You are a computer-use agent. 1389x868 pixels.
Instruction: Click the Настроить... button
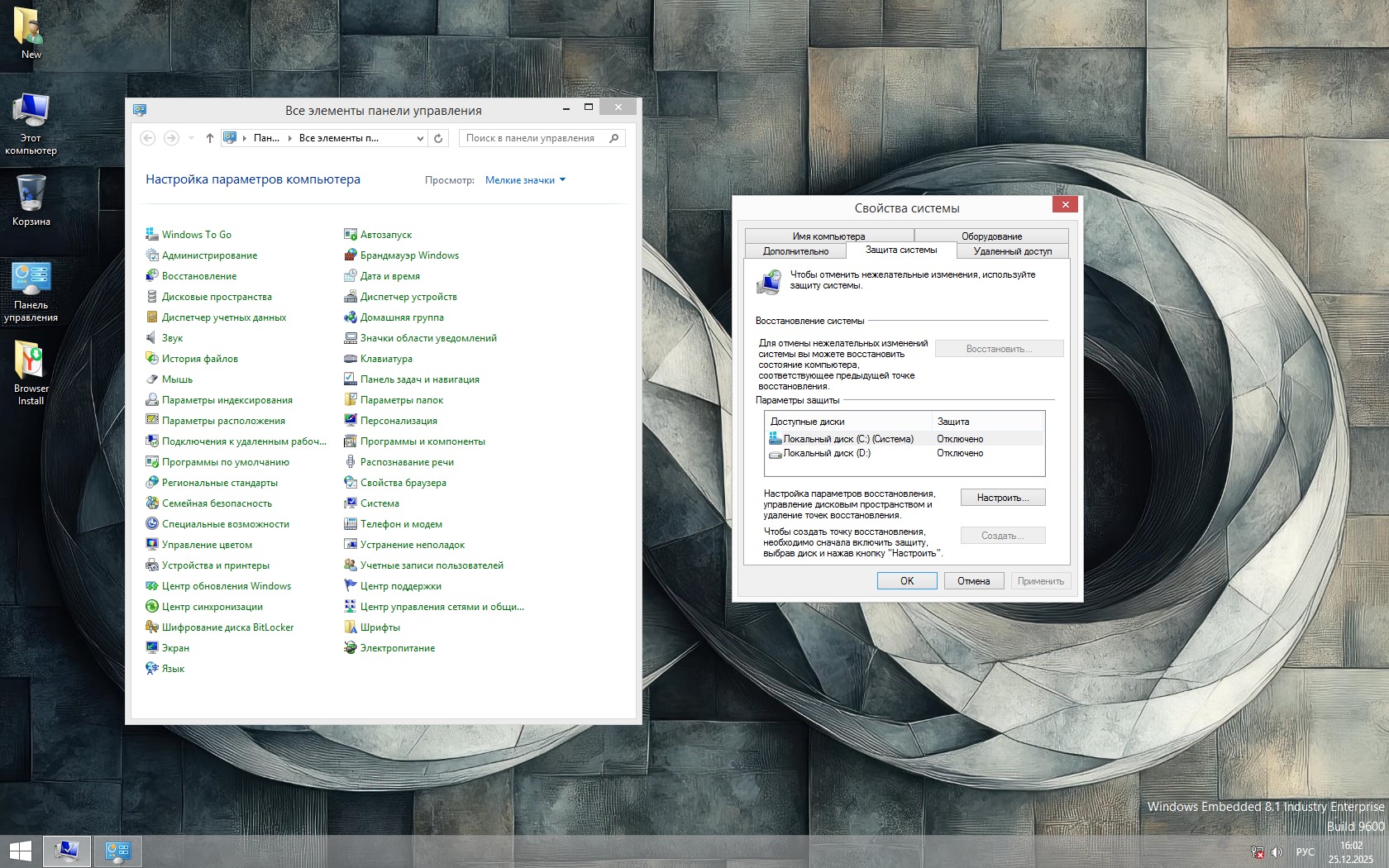[x=1002, y=498]
